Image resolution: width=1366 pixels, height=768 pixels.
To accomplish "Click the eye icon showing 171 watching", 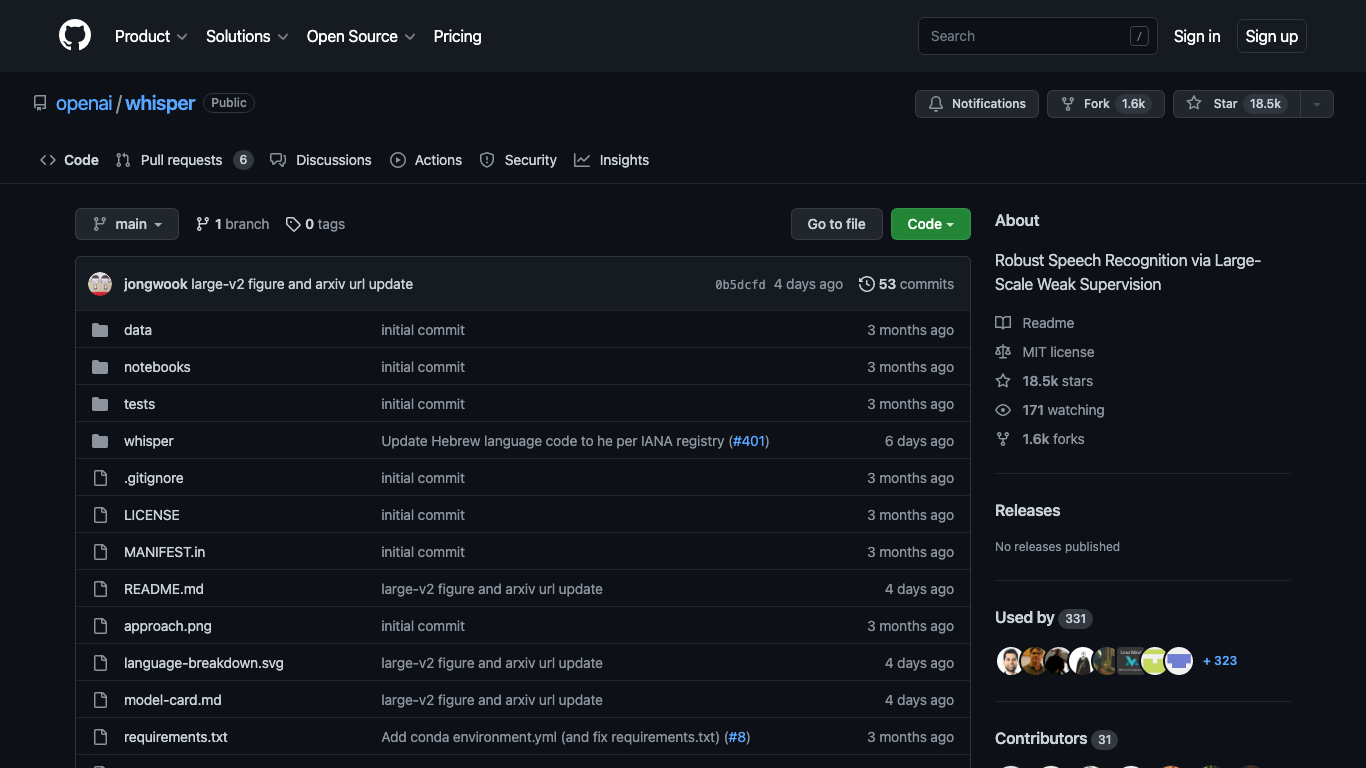I will pyautogui.click(x=1003, y=410).
